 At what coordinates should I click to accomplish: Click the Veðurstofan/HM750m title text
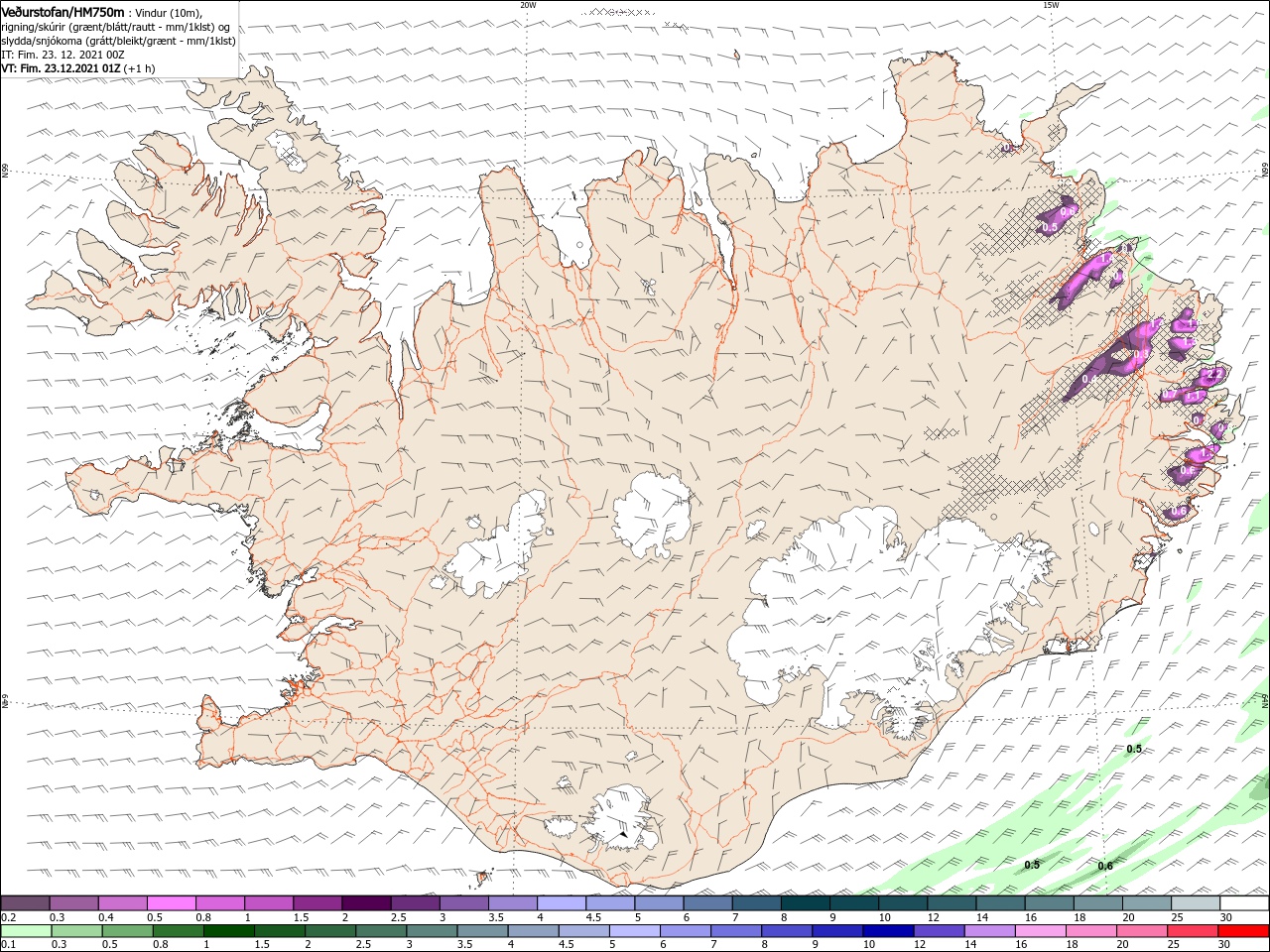click(x=63, y=11)
